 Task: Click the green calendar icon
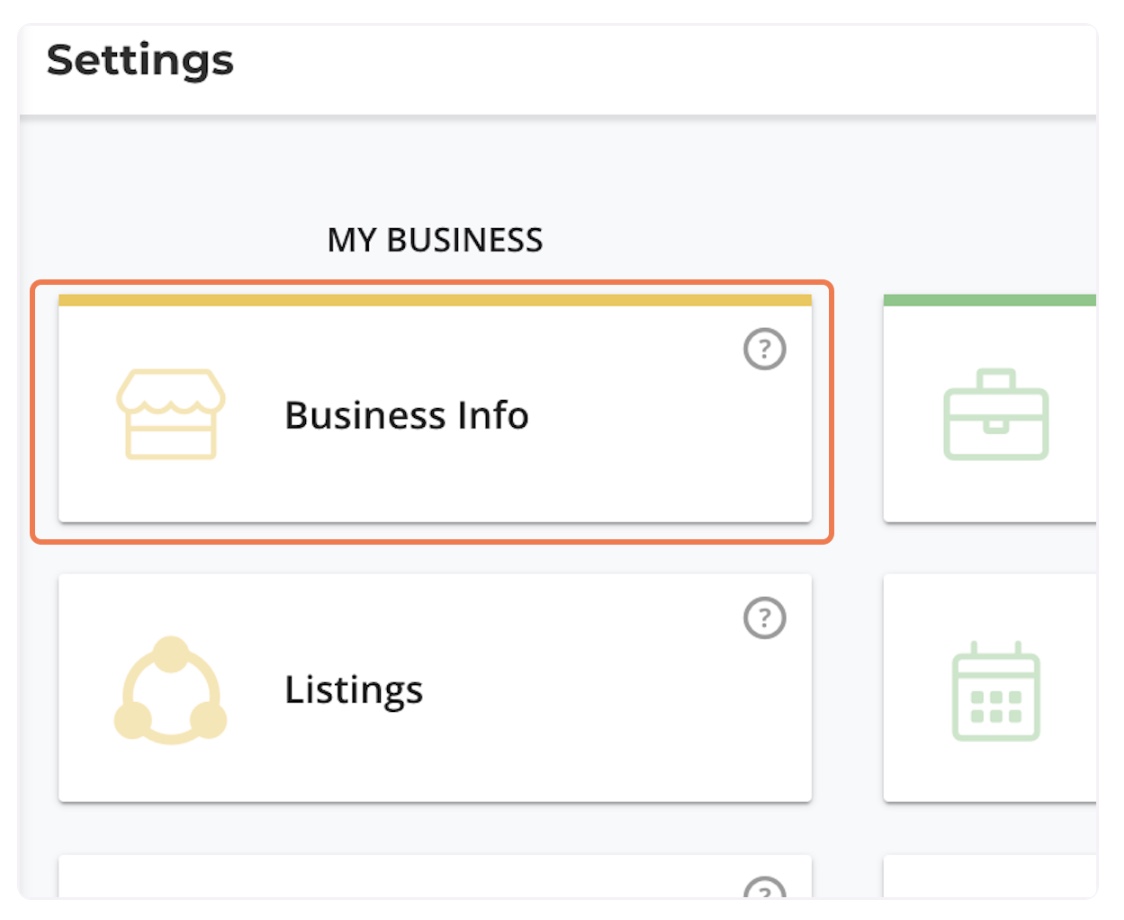coord(995,692)
